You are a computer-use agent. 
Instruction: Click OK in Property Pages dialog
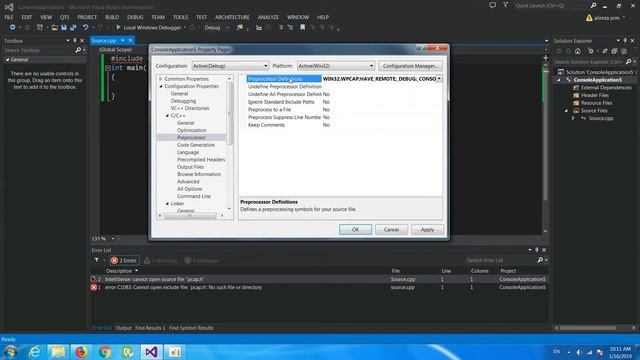356,229
